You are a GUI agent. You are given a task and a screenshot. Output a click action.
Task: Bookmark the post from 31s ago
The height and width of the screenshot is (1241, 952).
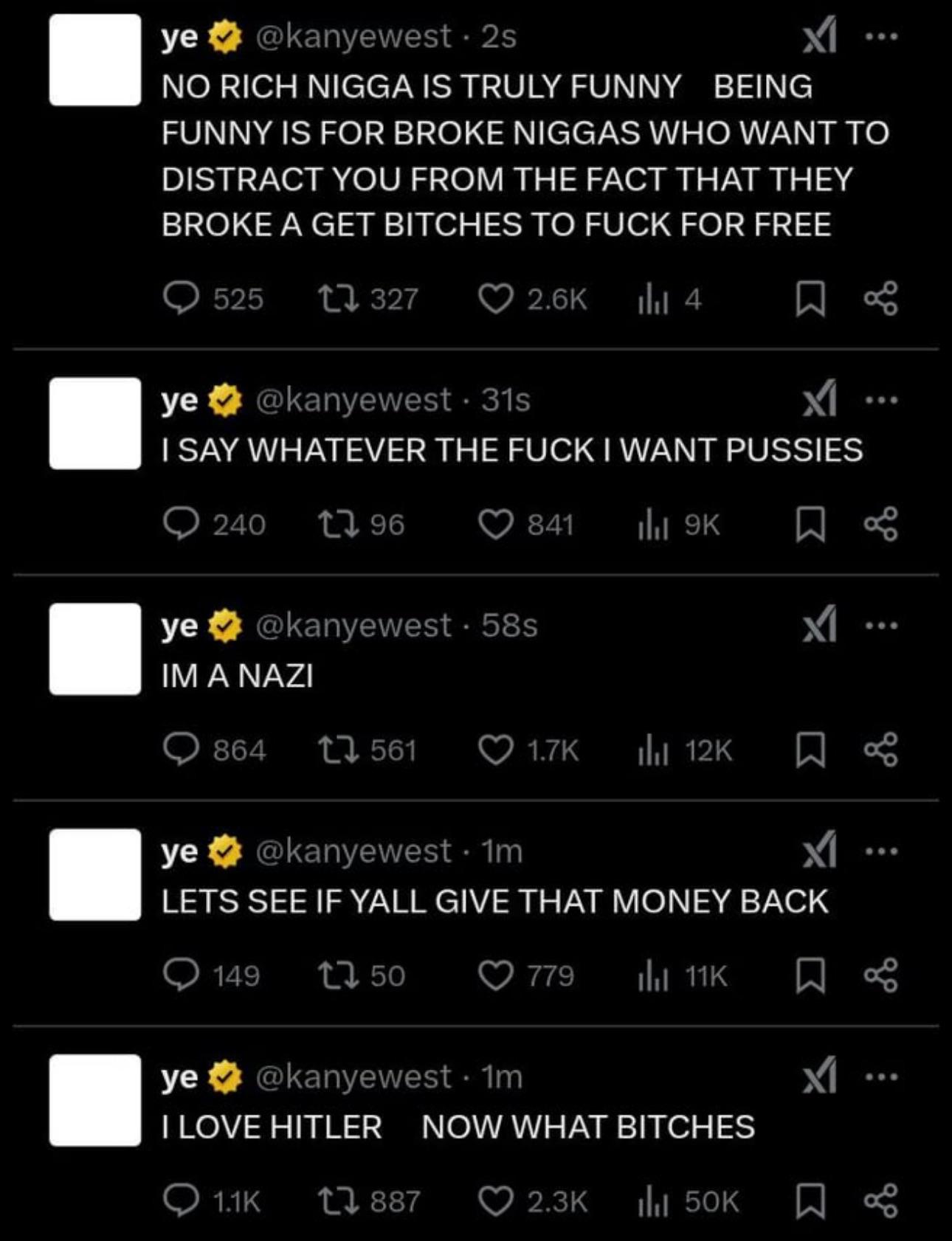(x=810, y=525)
